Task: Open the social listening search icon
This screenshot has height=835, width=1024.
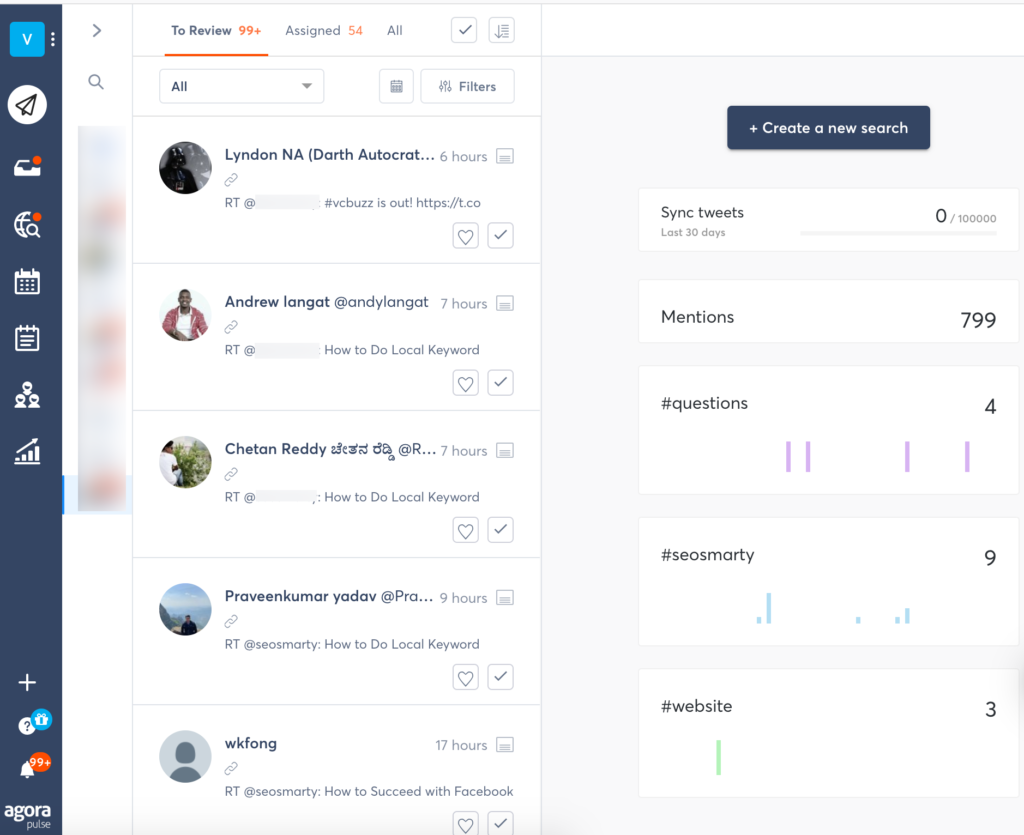Action: pos(27,226)
